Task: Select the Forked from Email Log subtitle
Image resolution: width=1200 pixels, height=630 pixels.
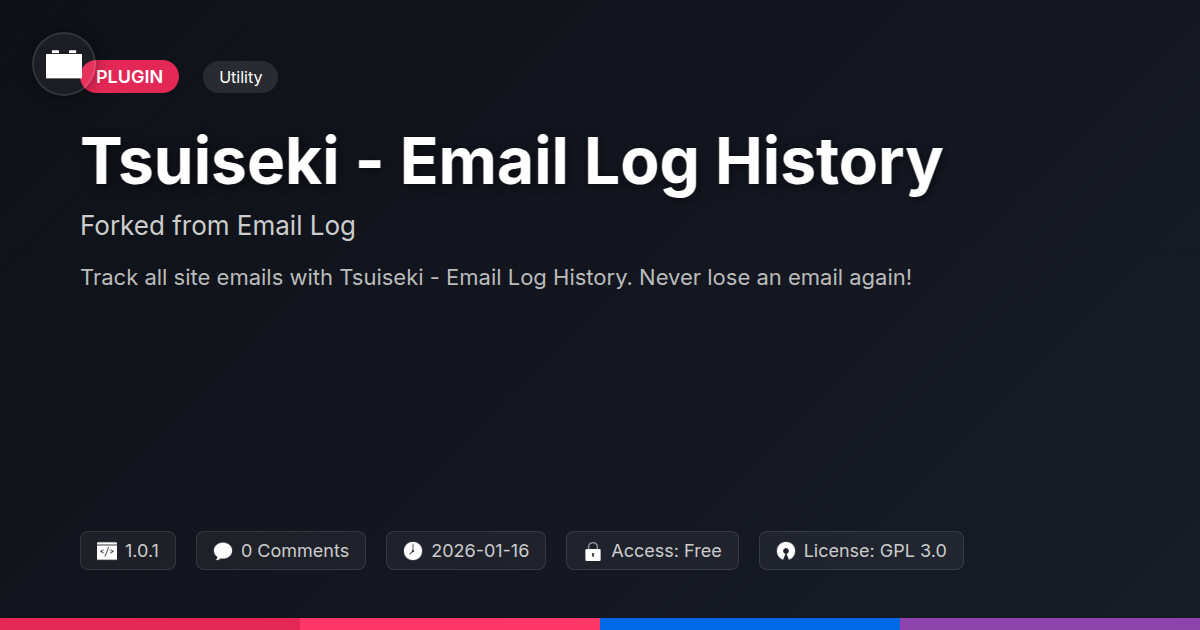Action: pyautogui.click(x=218, y=226)
